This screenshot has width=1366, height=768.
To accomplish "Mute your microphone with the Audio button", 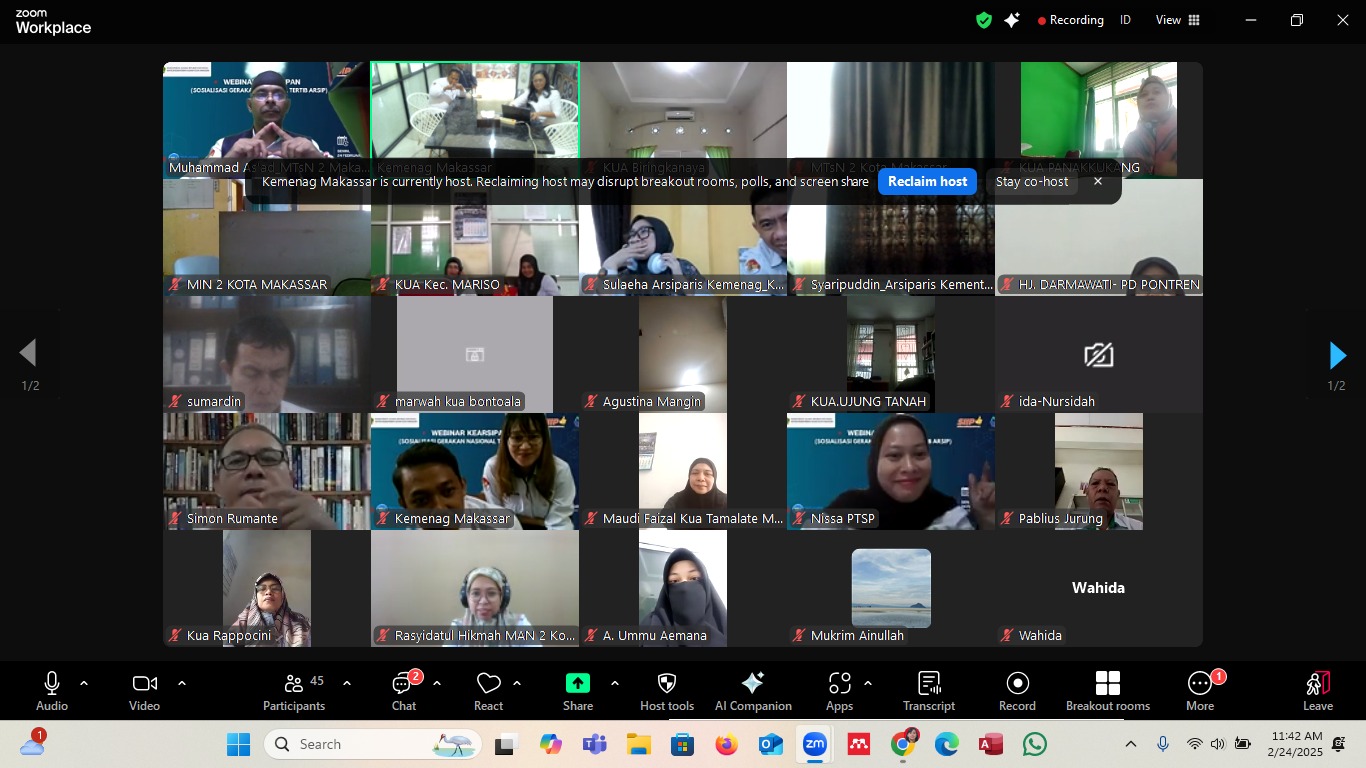I will tap(51, 690).
